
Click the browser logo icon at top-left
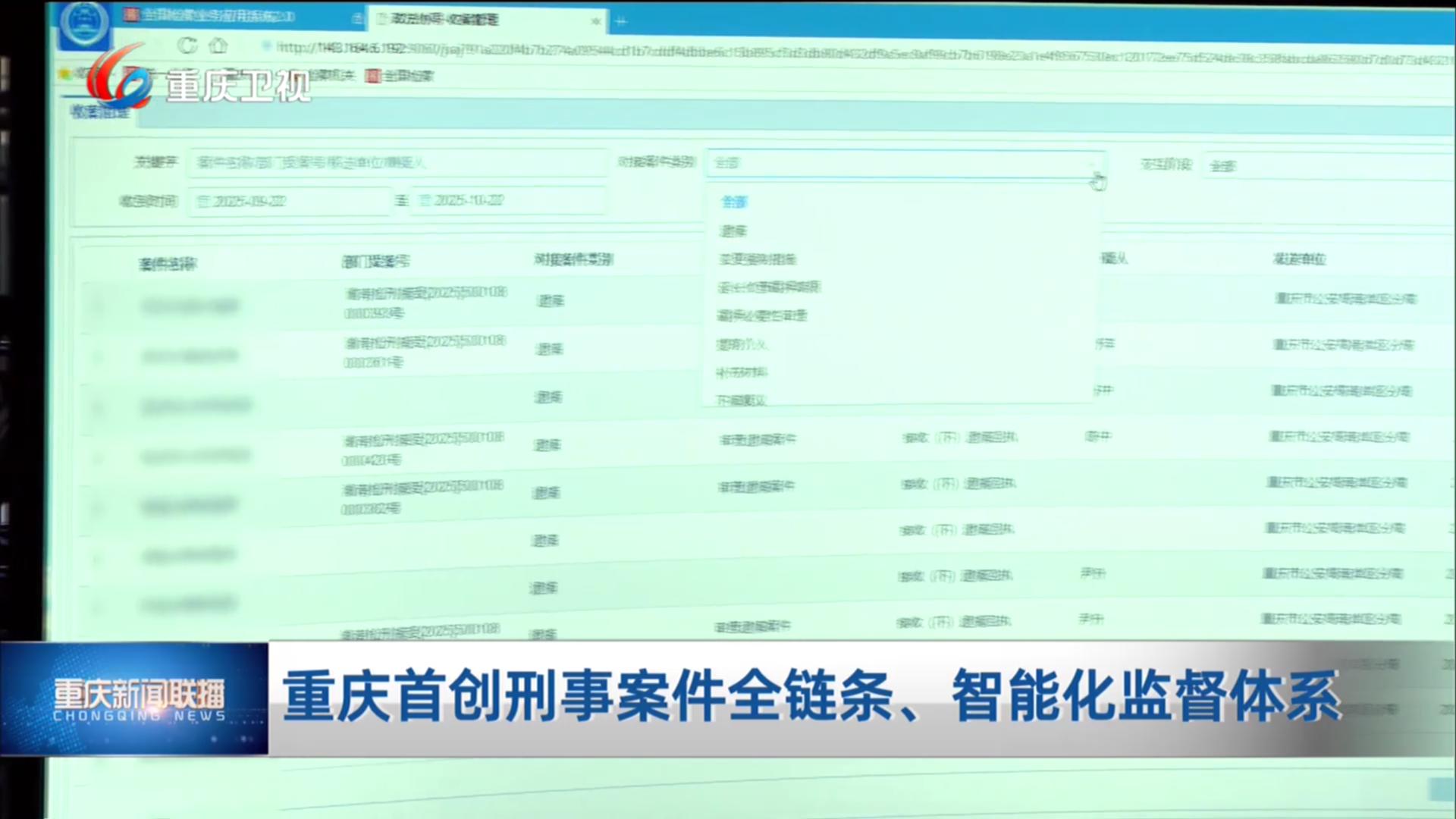83,23
